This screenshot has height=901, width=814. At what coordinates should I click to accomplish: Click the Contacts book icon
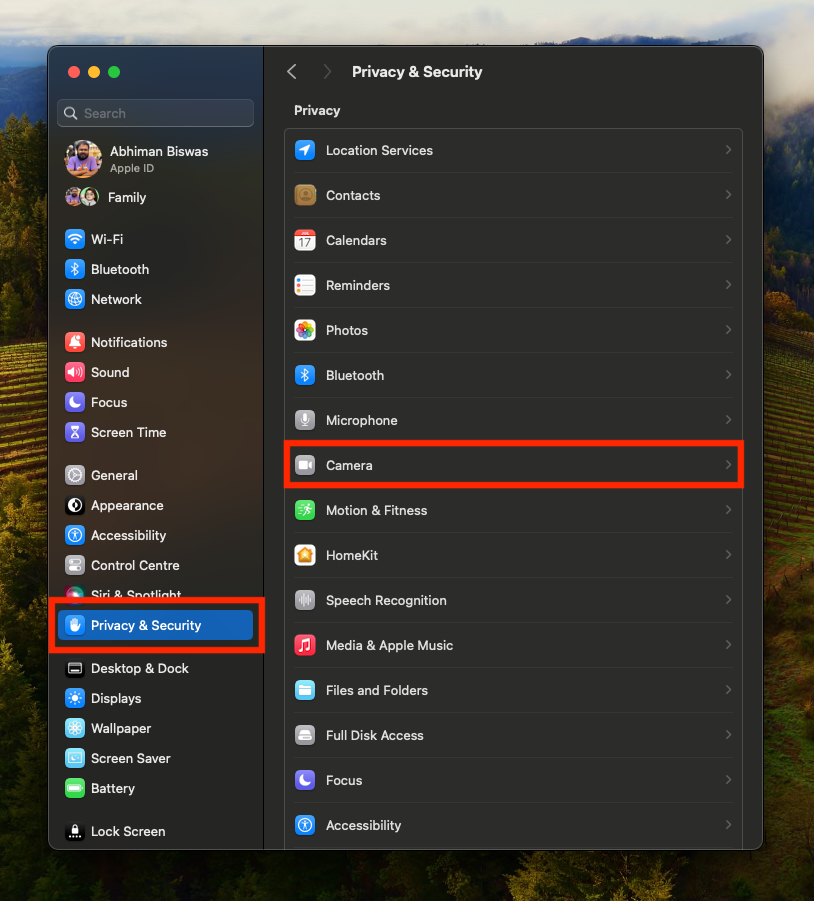(x=305, y=195)
